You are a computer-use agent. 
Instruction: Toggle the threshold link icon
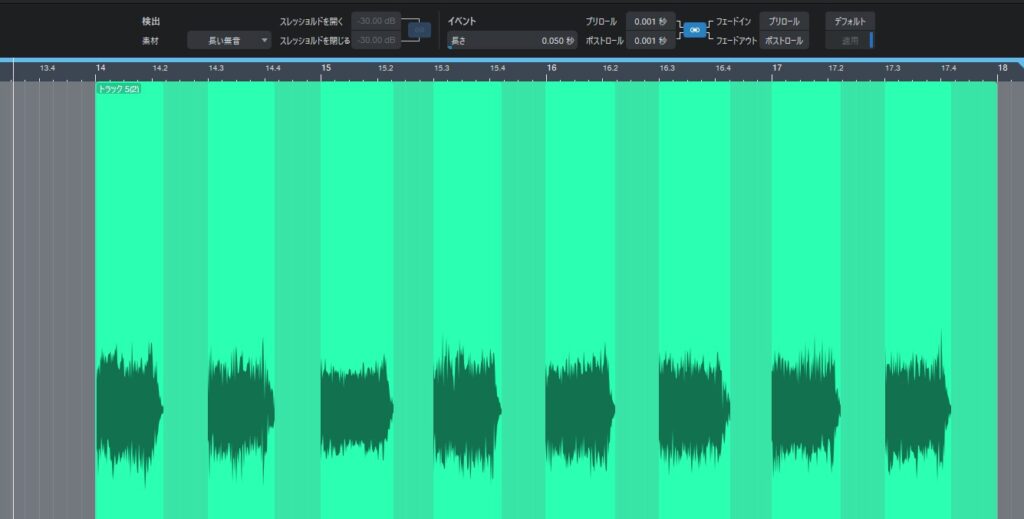pos(420,30)
